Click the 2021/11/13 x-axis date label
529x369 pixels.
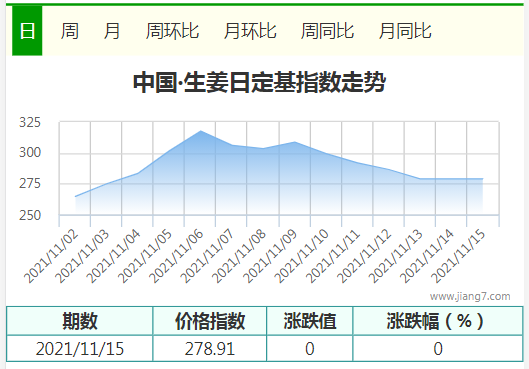[x=396, y=256]
